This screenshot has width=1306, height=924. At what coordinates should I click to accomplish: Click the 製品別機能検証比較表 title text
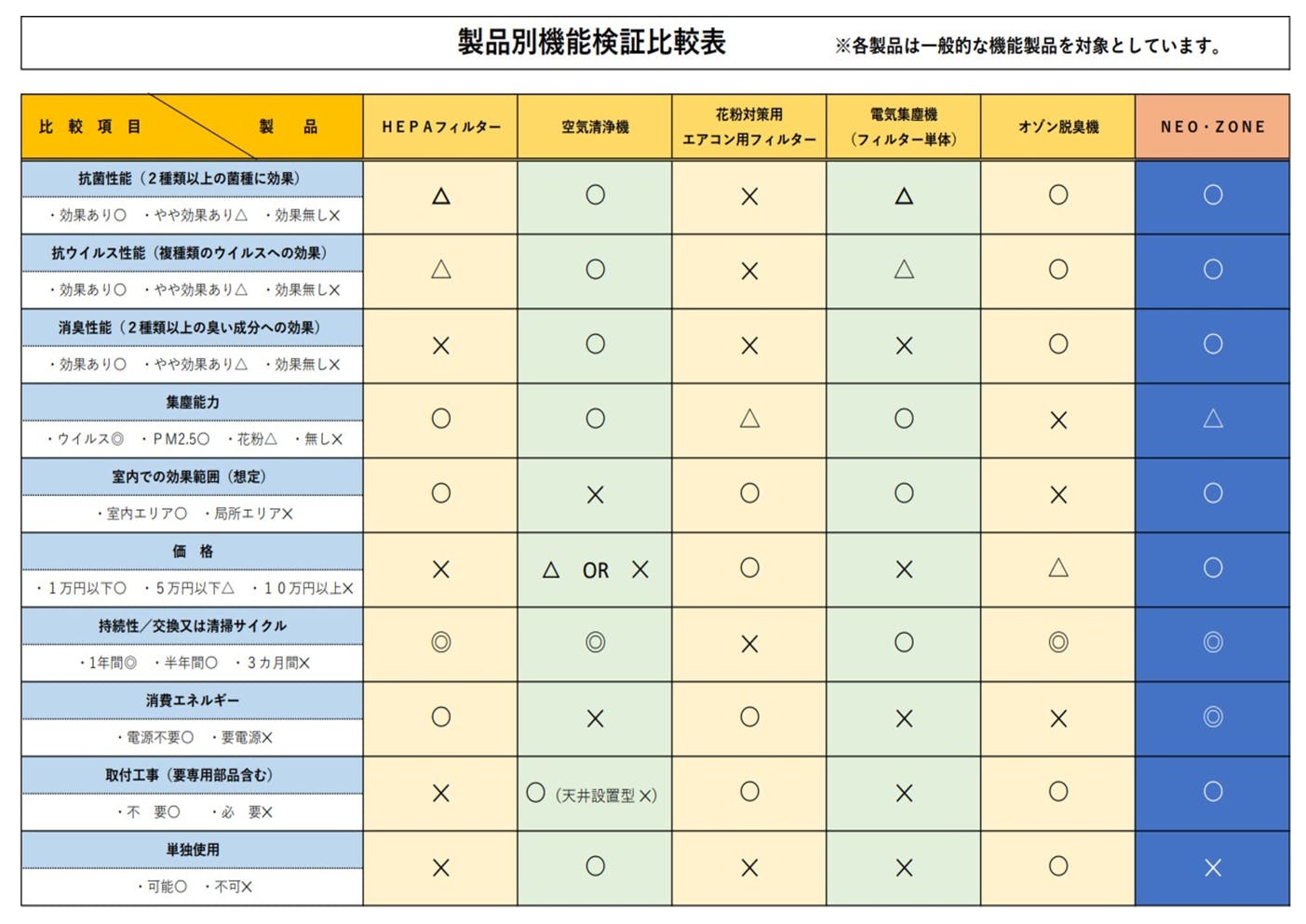pyautogui.click(x=591, y=43)
